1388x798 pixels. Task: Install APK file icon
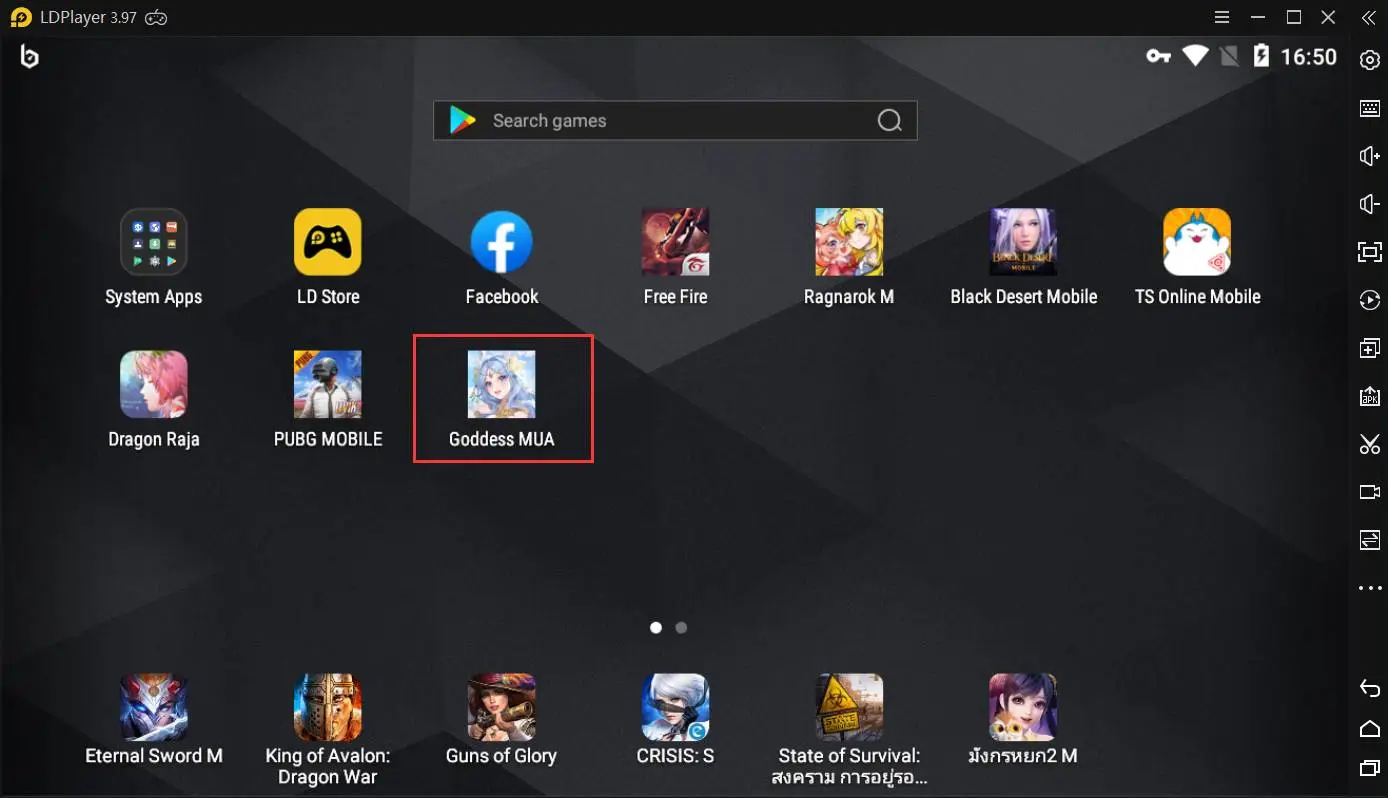(1370, 396)
